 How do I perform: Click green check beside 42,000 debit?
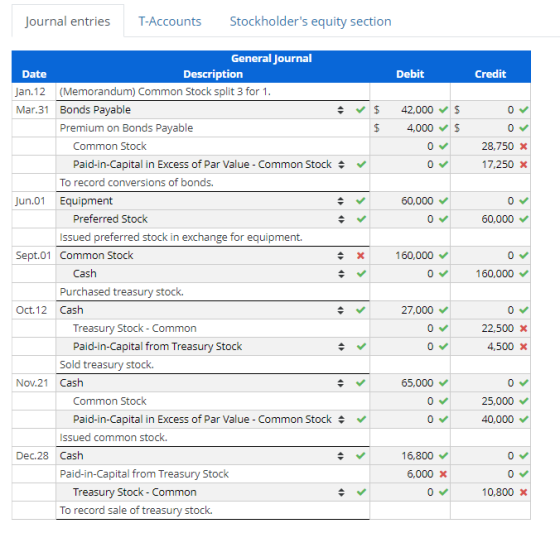(443, 110)
